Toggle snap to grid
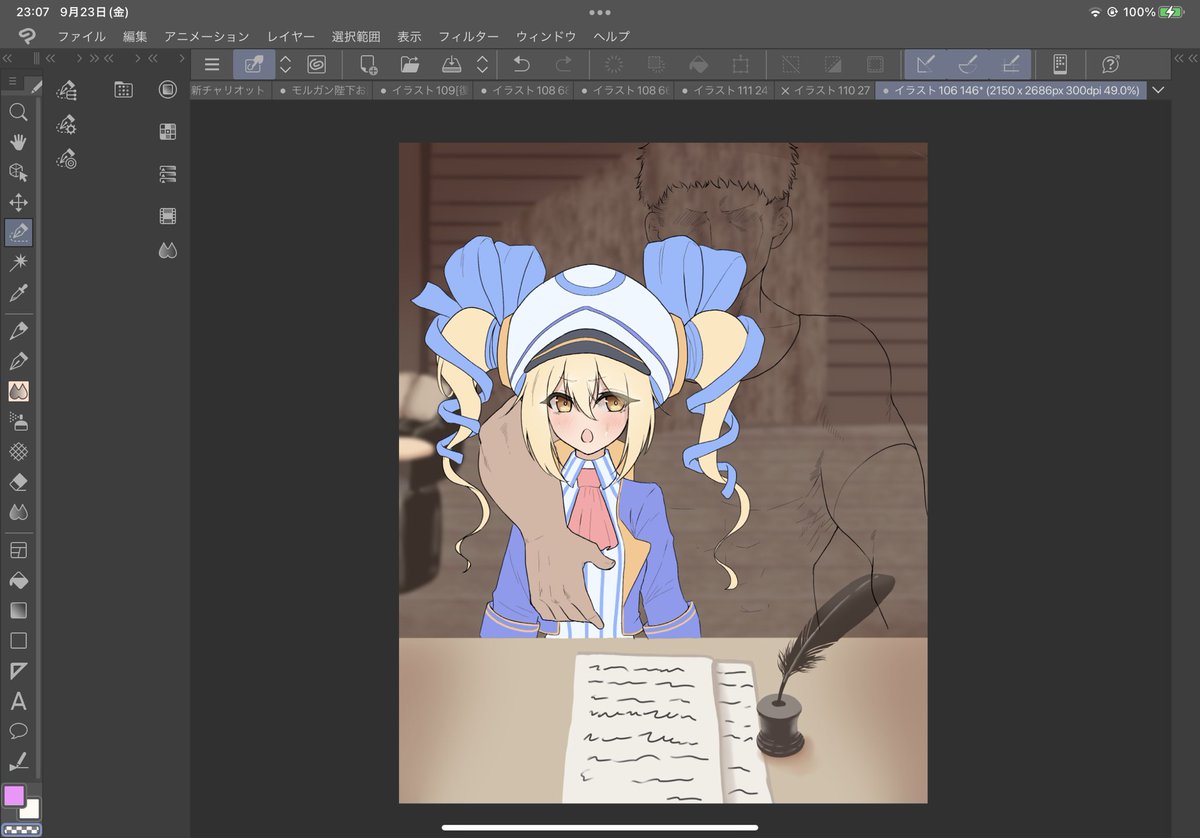This screenshot has width=1200, height=838. point(1010,64)
